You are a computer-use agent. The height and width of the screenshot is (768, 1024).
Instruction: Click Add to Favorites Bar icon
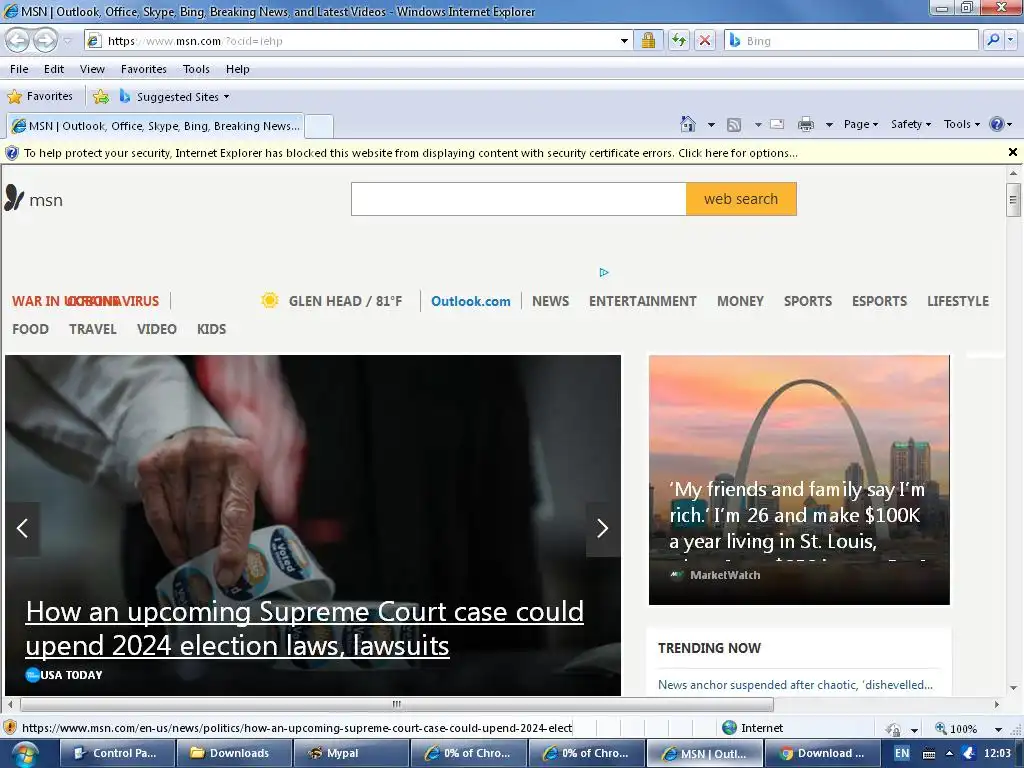pyautogui.click(x=101, y=97)
